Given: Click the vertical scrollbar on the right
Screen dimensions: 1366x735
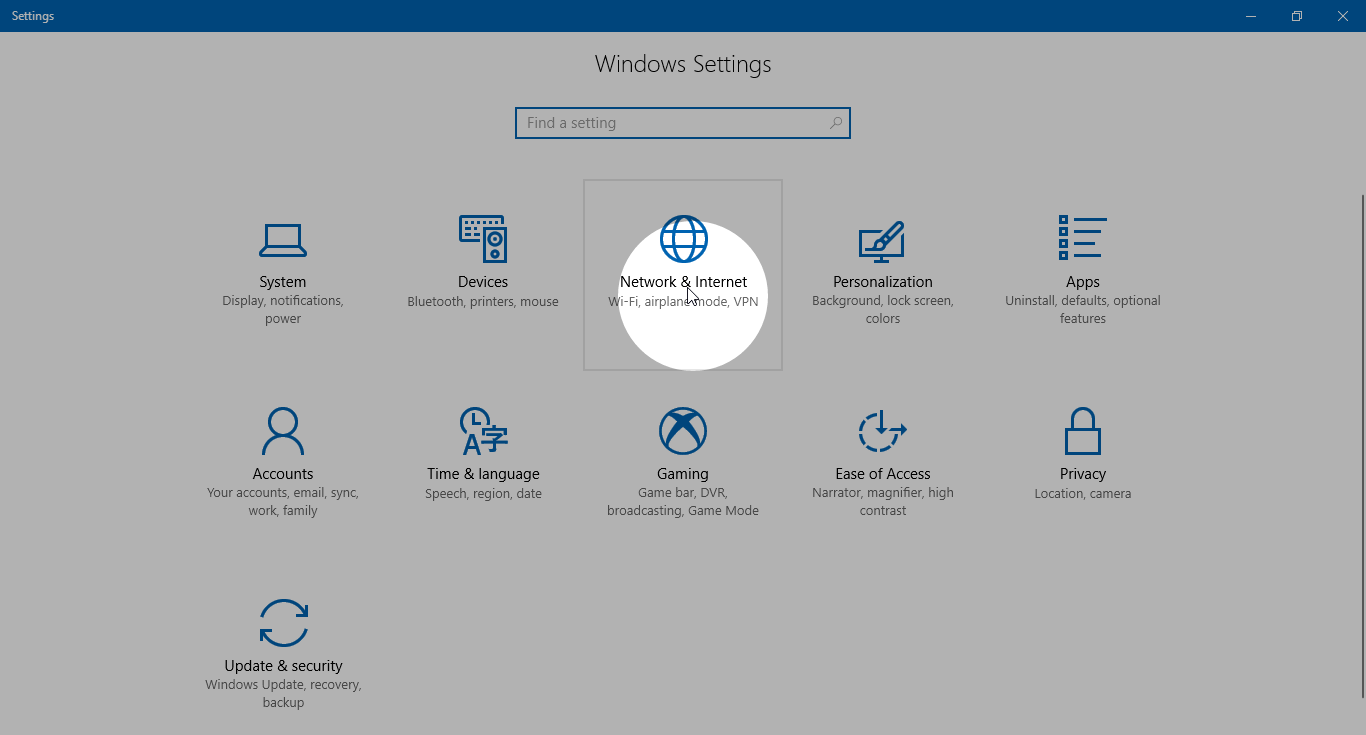Looking at the screenshot, I should [1361, 445].
